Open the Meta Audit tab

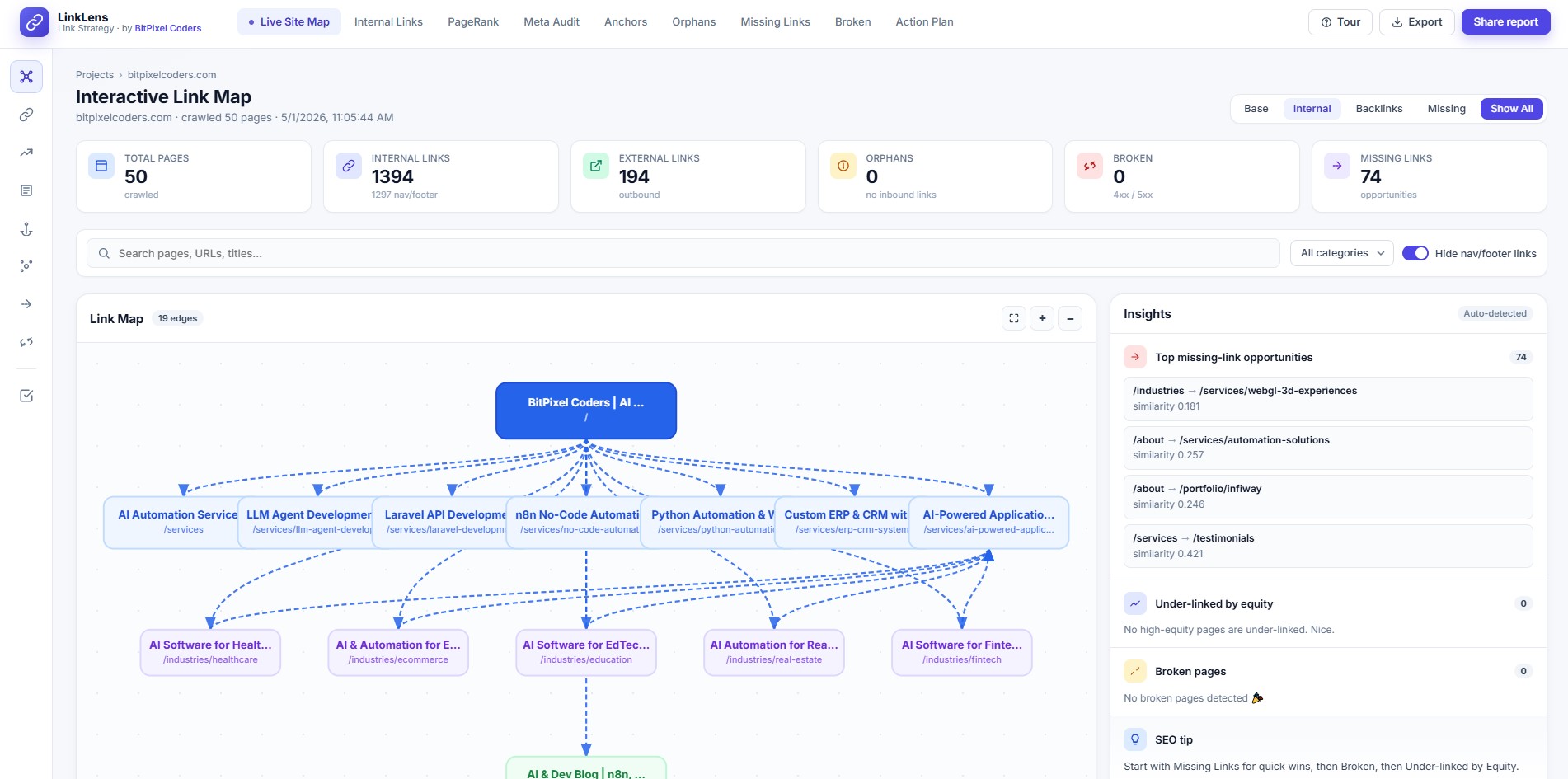tap(552, 22)
